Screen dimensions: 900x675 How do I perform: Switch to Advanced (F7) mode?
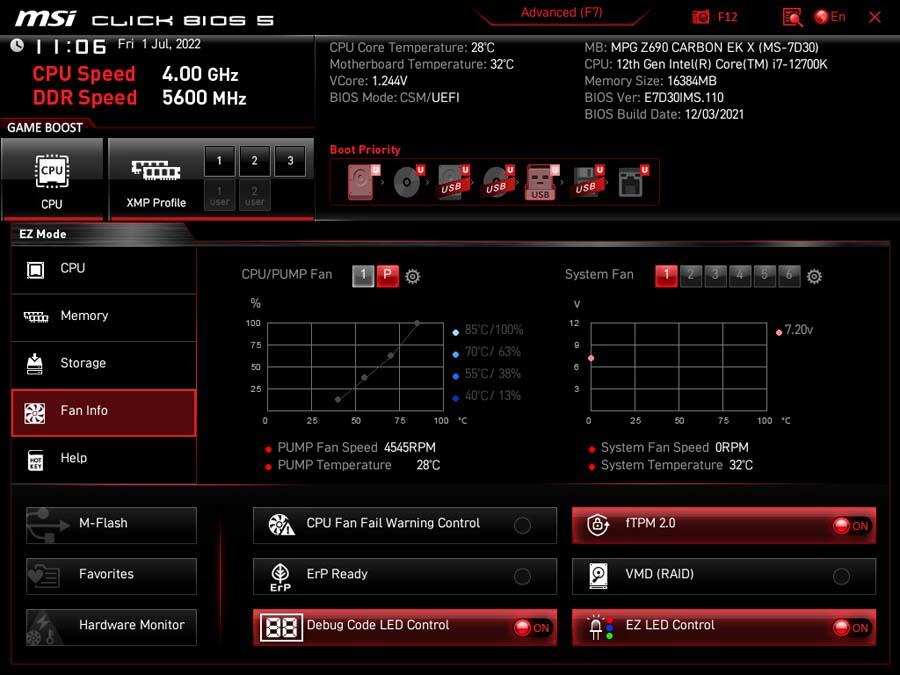tap(561, 13)
